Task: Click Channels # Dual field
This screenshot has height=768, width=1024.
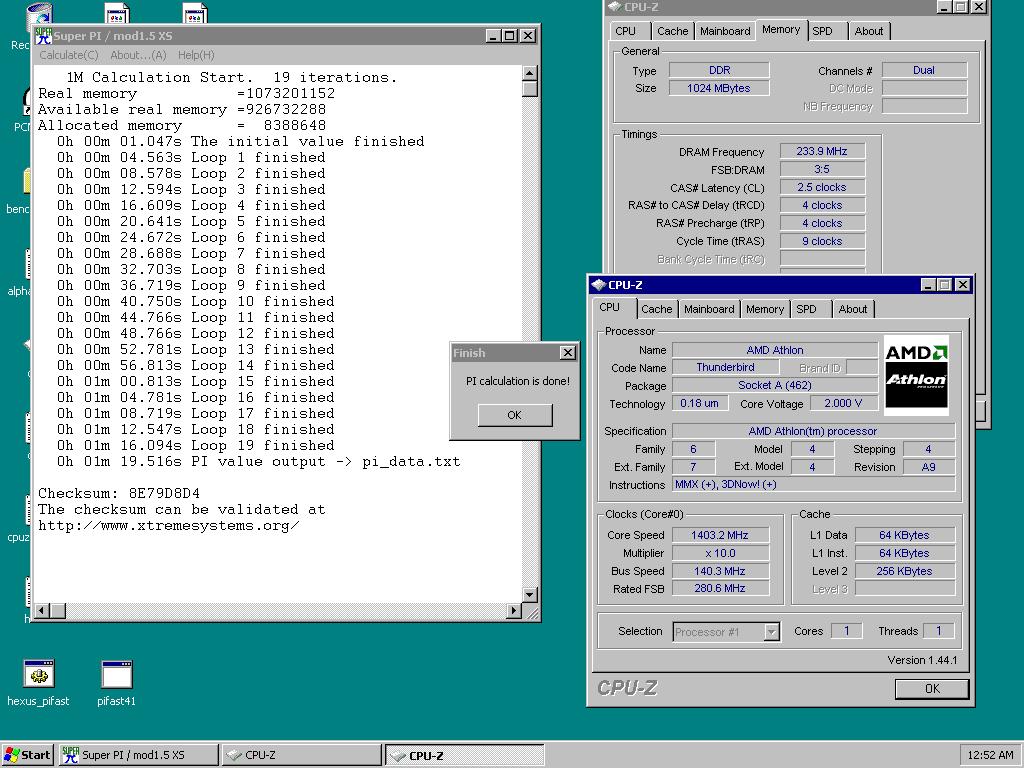Action: point(924,70)
